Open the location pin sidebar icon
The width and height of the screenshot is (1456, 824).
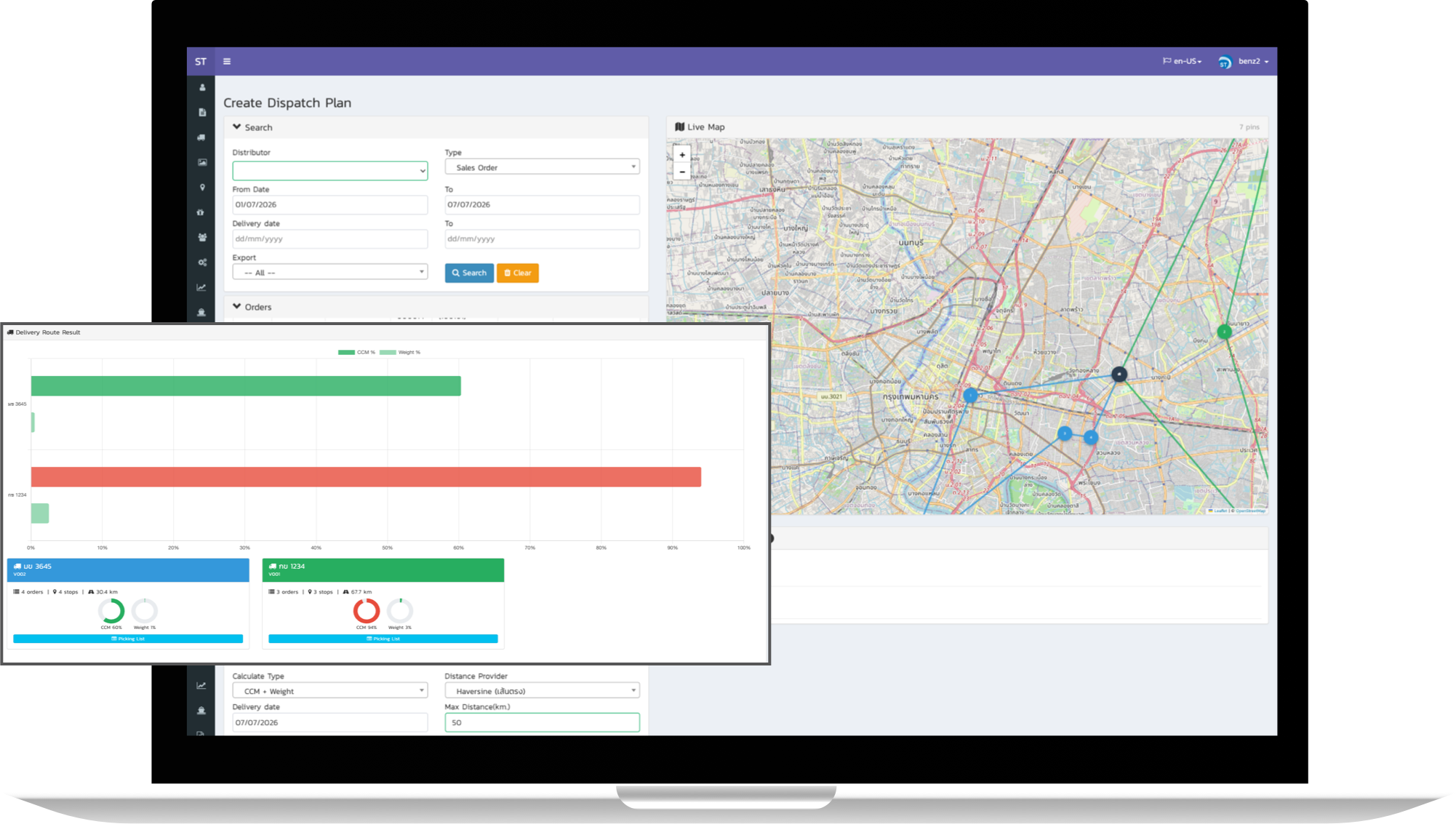[202, 188]
